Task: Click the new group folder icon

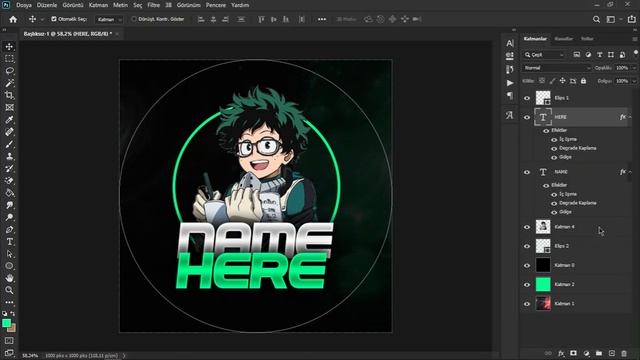Action: 599,353
